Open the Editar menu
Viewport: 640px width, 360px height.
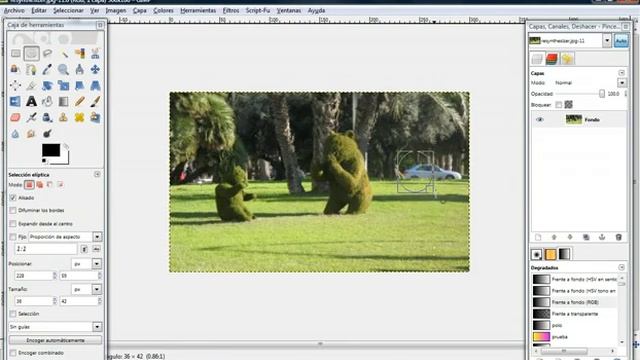pyautogui.click(x=39, y=11)
